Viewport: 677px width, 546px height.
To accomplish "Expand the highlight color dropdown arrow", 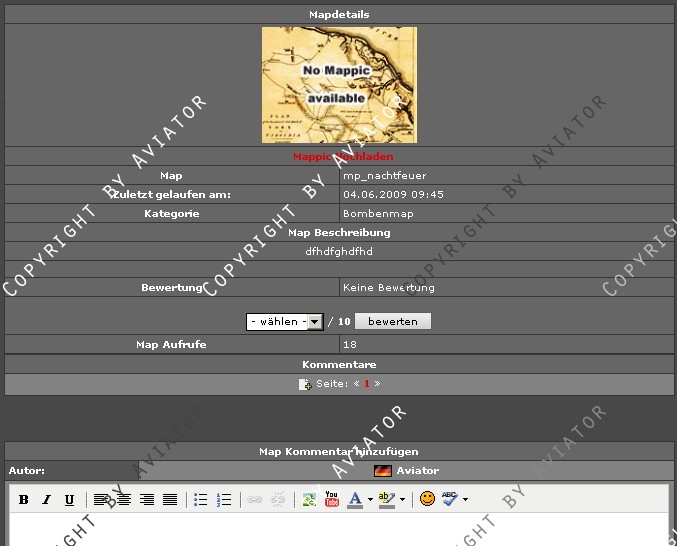I will click(402, 499).
